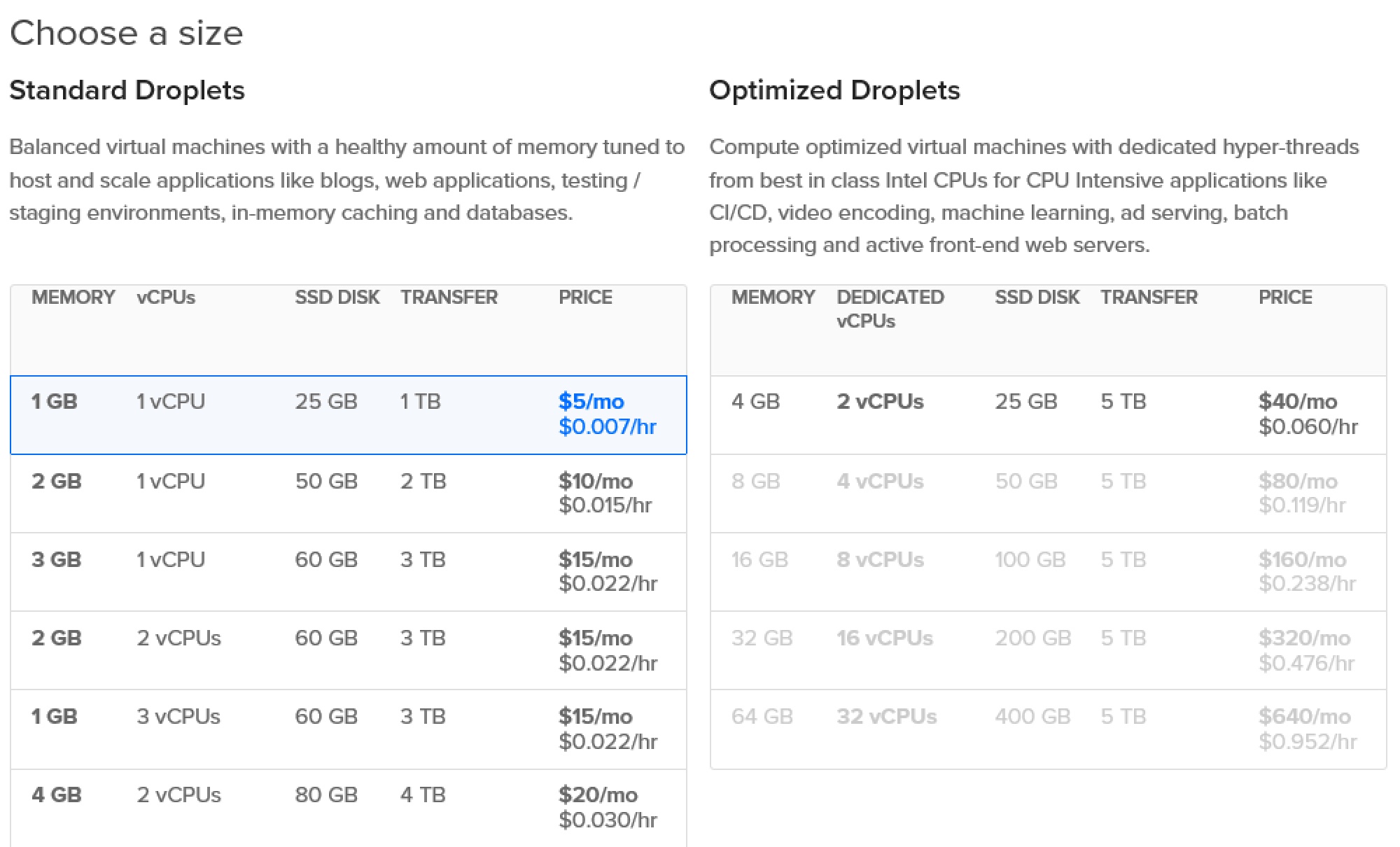Viewport: 1400px width, 847px height.
Task: Click the 16 GB 8 vCPUs optimized row
Action: [x=1048, y=572]
